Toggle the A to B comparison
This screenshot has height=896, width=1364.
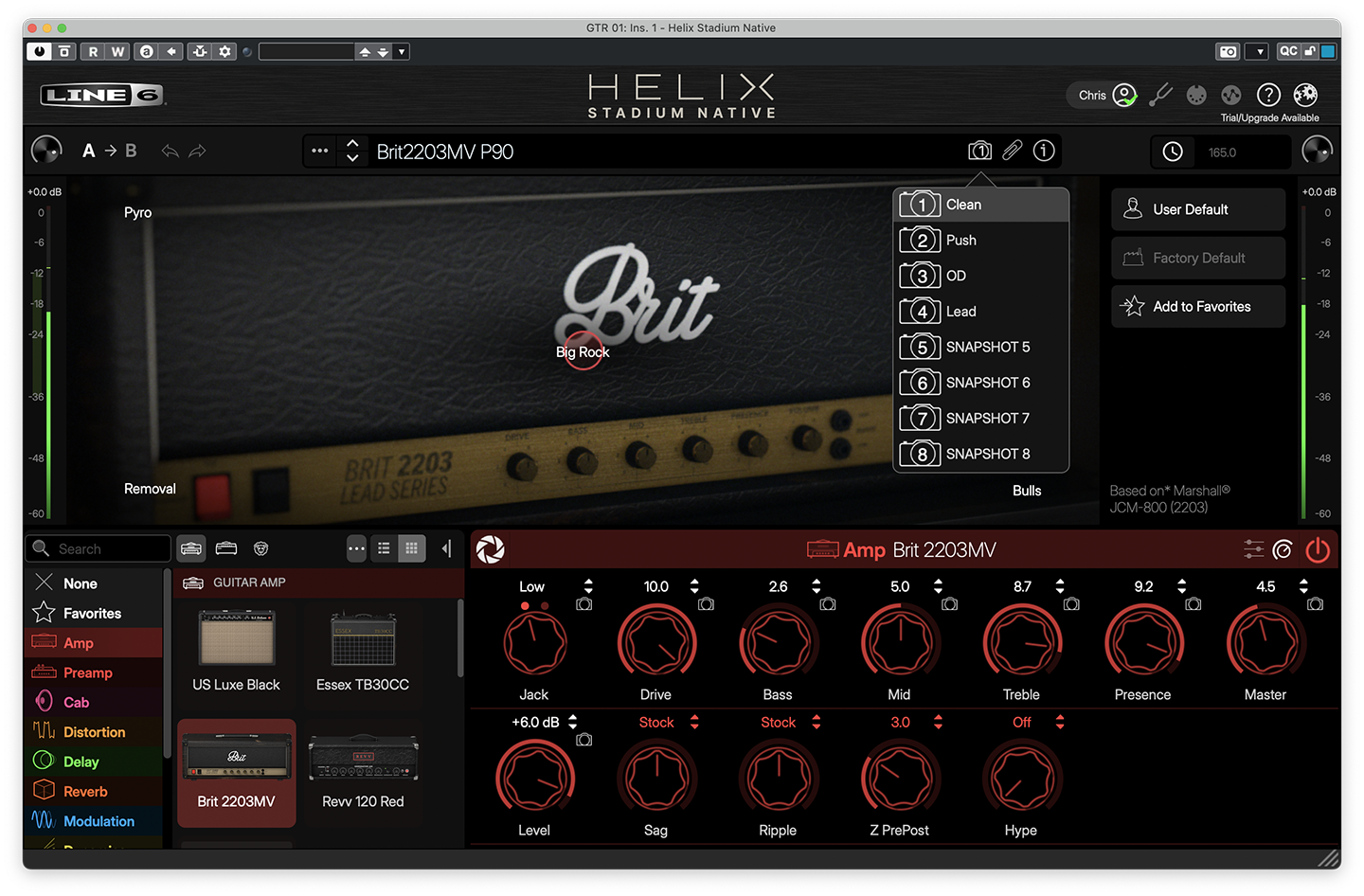click(x=109, y=151)
